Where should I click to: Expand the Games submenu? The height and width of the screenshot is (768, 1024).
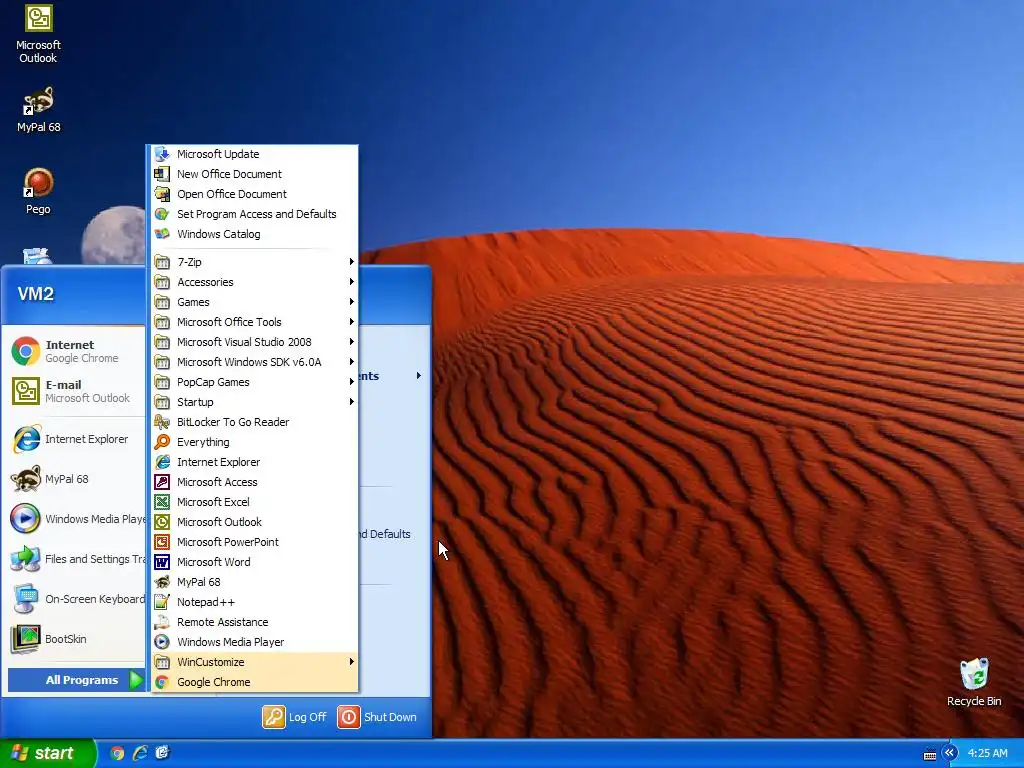coord(255,302)
